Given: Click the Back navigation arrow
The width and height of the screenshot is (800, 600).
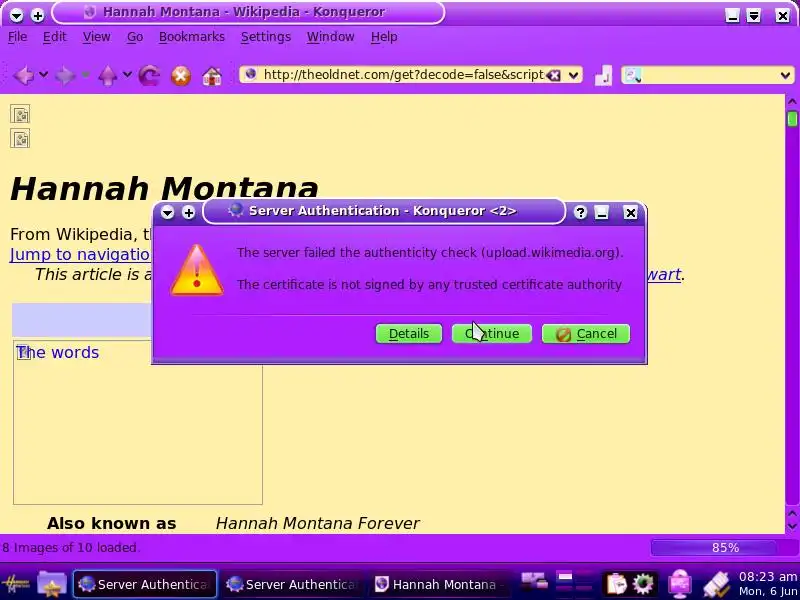Looking at the screenshot, I should coord(23,76).
